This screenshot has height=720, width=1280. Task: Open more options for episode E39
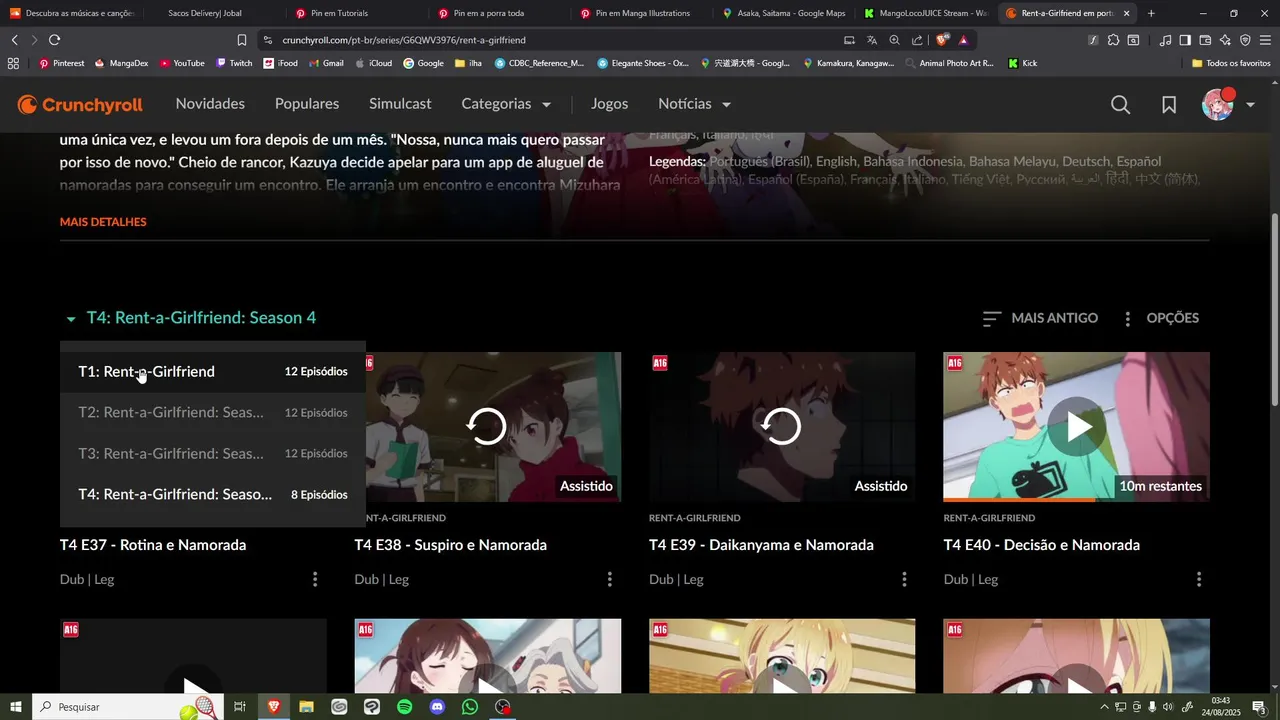coord(904,579)
